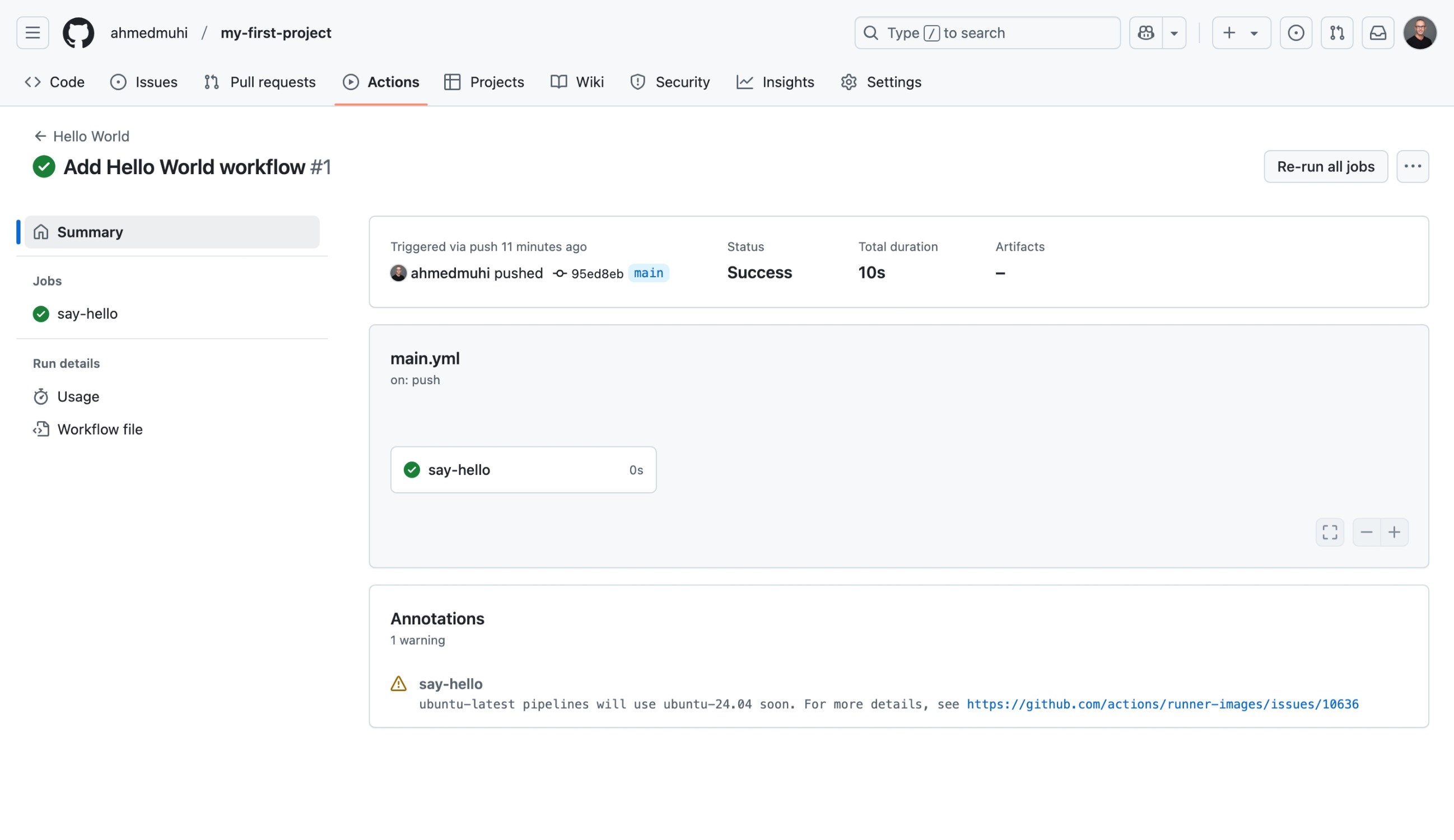Click the back arrow to Hello World

point(38,135)
